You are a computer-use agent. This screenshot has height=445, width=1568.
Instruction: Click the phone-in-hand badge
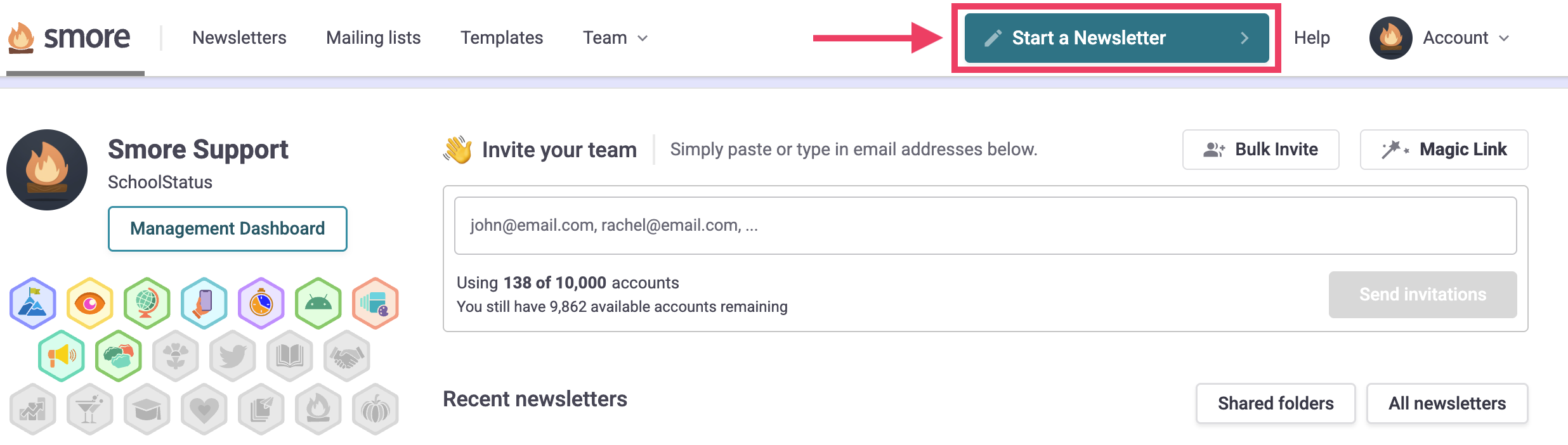204,303
